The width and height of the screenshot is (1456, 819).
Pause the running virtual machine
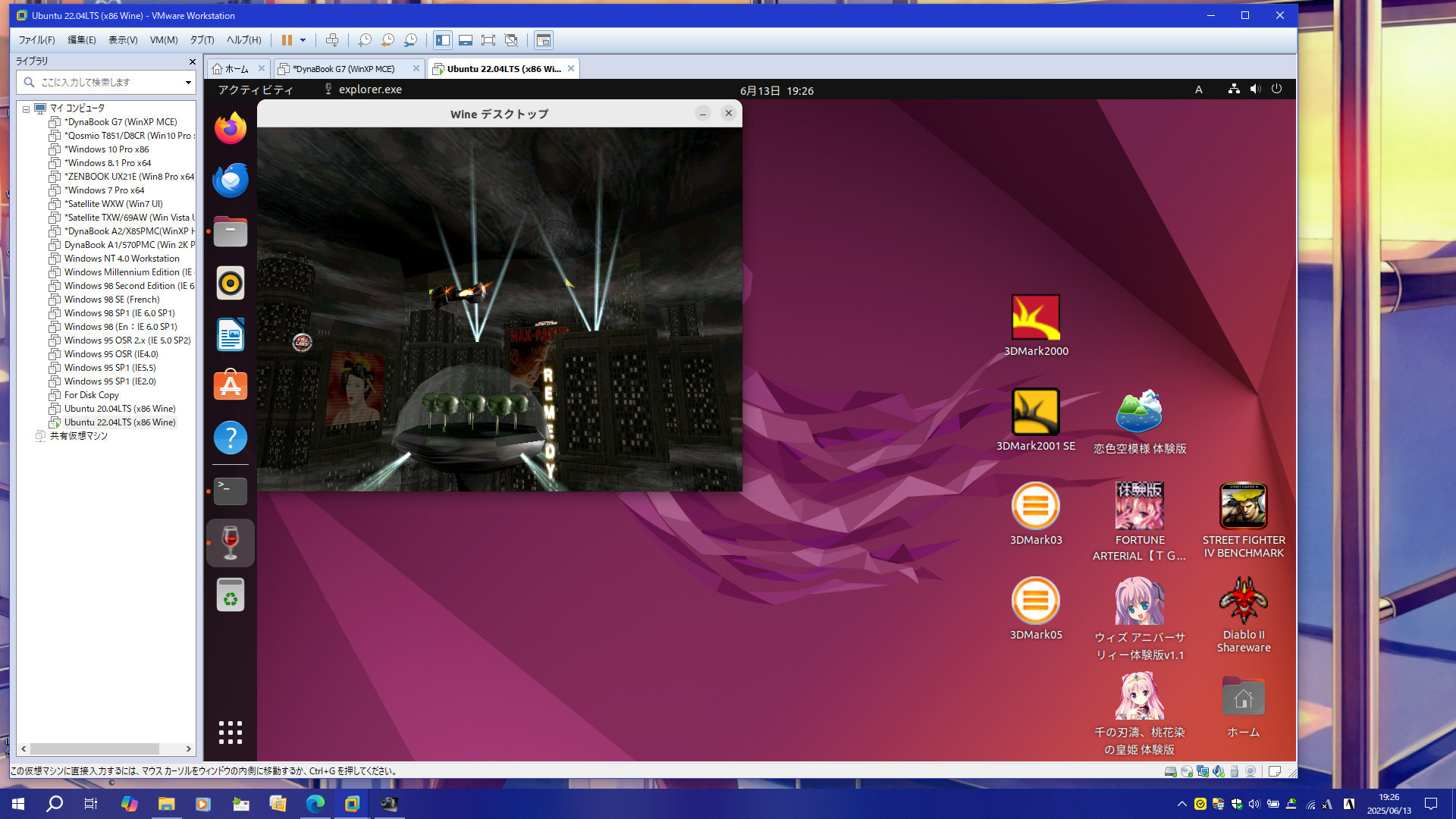[x=287, y=40]
